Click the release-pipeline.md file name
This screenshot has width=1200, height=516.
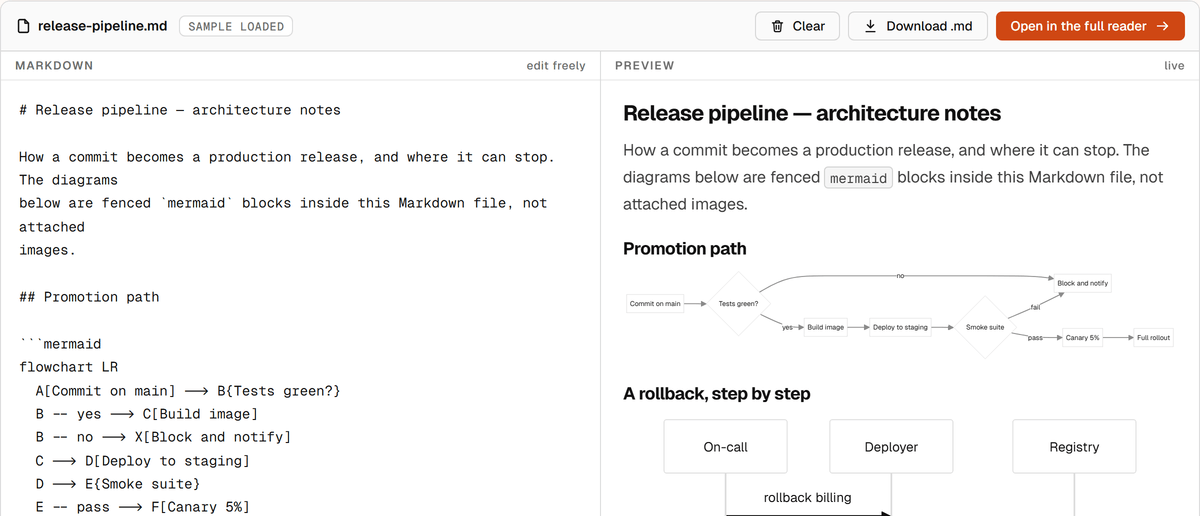[x=103, y=27]
